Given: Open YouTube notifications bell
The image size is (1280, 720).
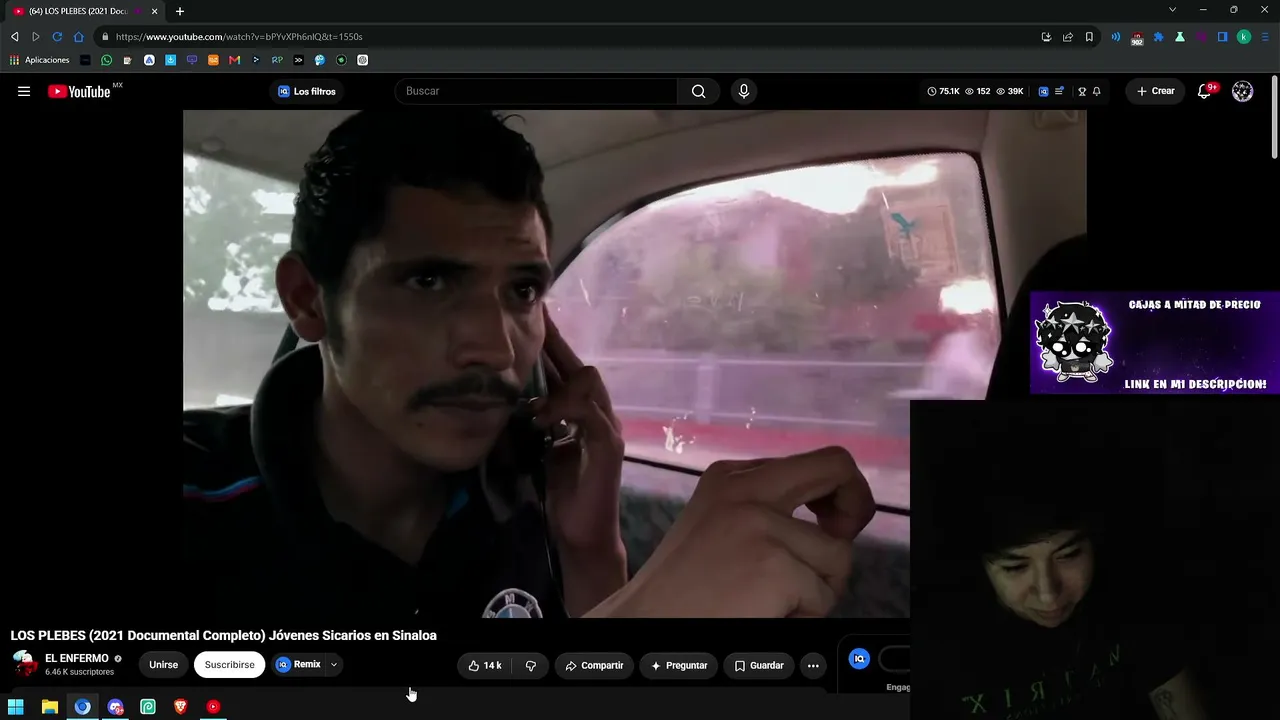Looking at the screenshot, I should [1204, 91].
